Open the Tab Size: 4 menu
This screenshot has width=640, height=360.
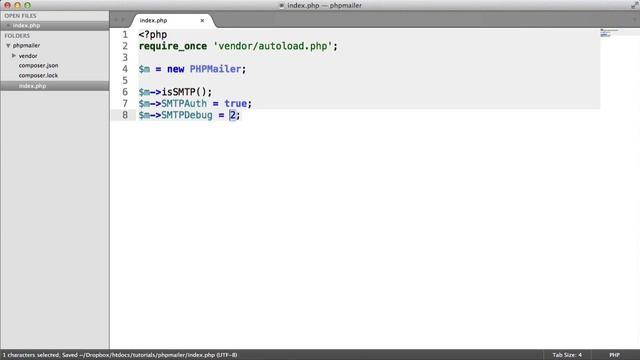[x=567, y=355]
